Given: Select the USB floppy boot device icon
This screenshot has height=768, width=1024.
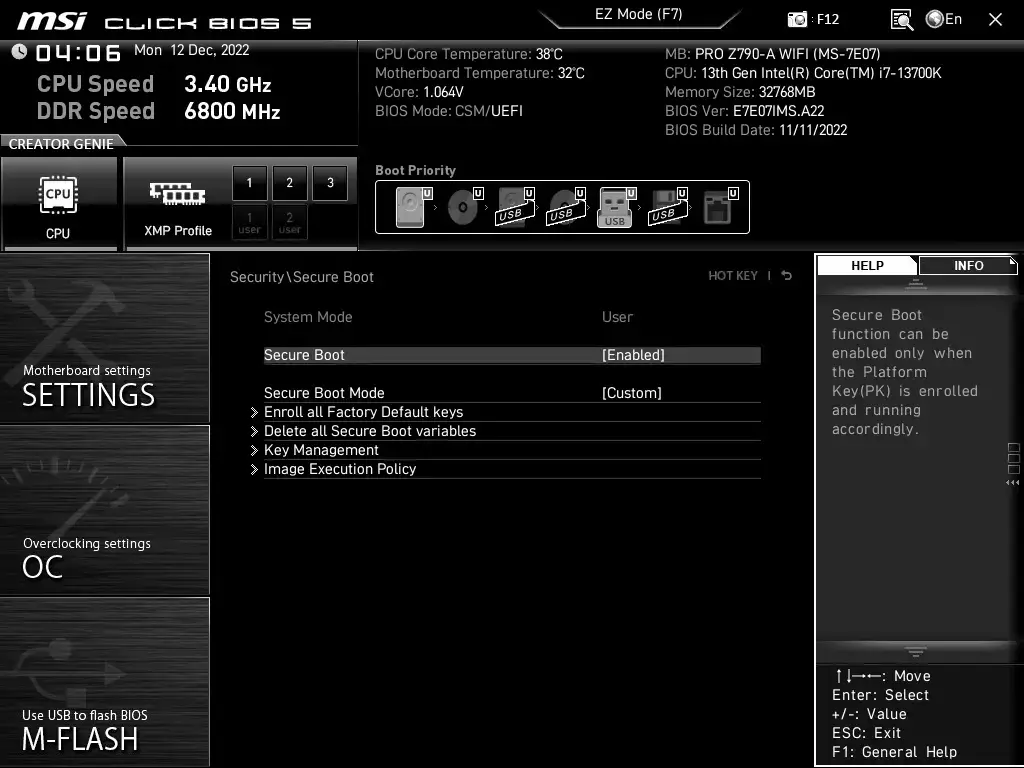Looking at the screenshot, I should 667,207.
